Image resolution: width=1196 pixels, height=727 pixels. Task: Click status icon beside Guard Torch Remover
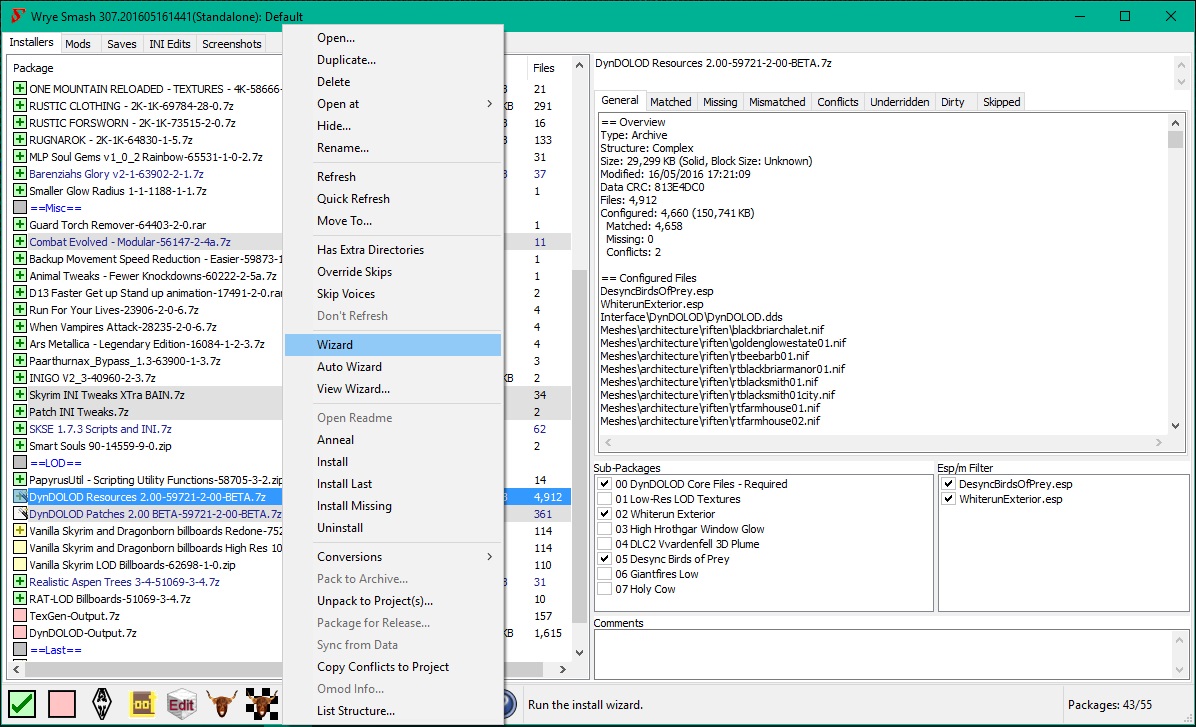pyautogui.click(x=20, y=224)
